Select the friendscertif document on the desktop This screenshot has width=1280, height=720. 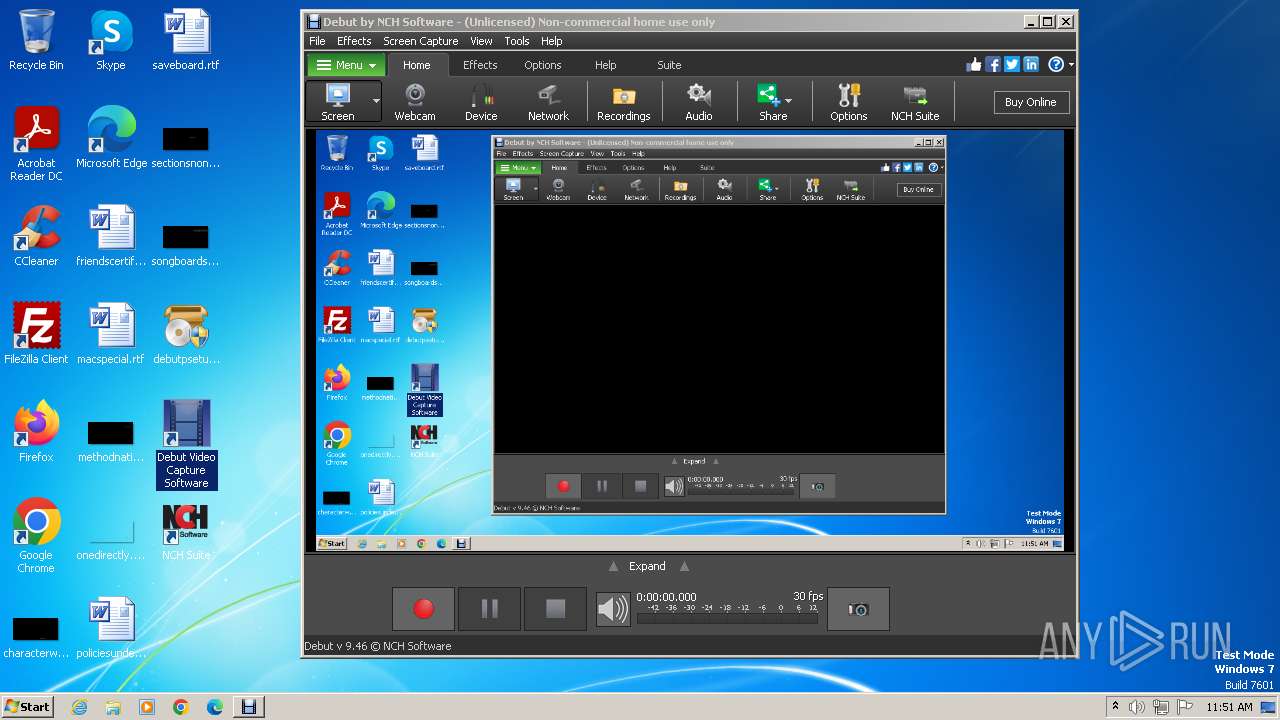tap(111, 236)
